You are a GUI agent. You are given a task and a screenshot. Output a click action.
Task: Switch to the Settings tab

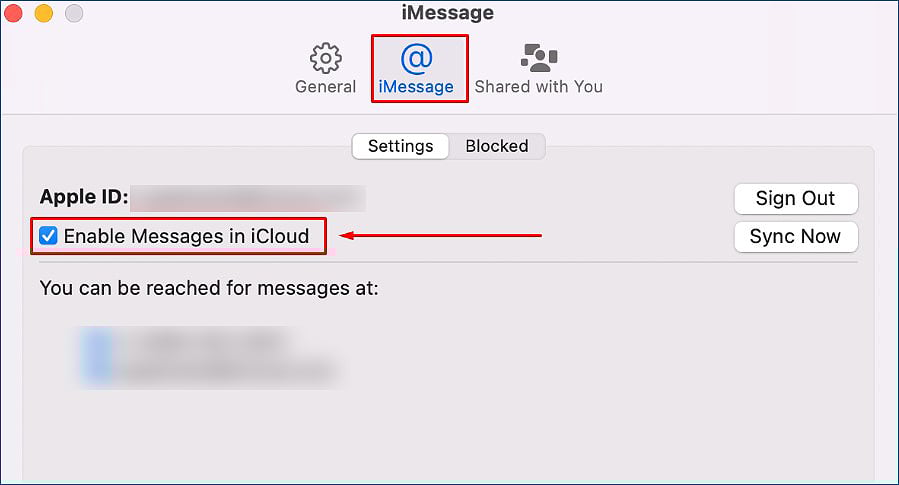pyautogui.click(x=400, y=146)
